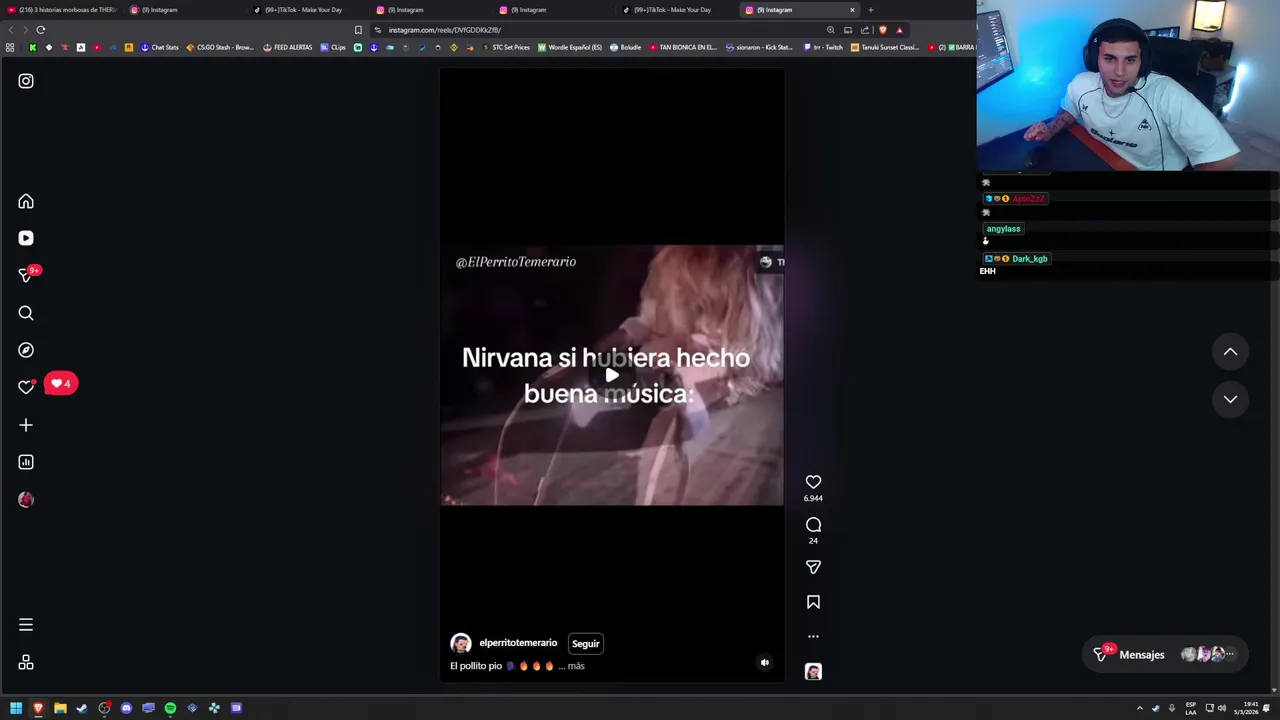Open the Wordle Español bookmark
This screenshot has width=1280, height=720.
coord(570,47)
